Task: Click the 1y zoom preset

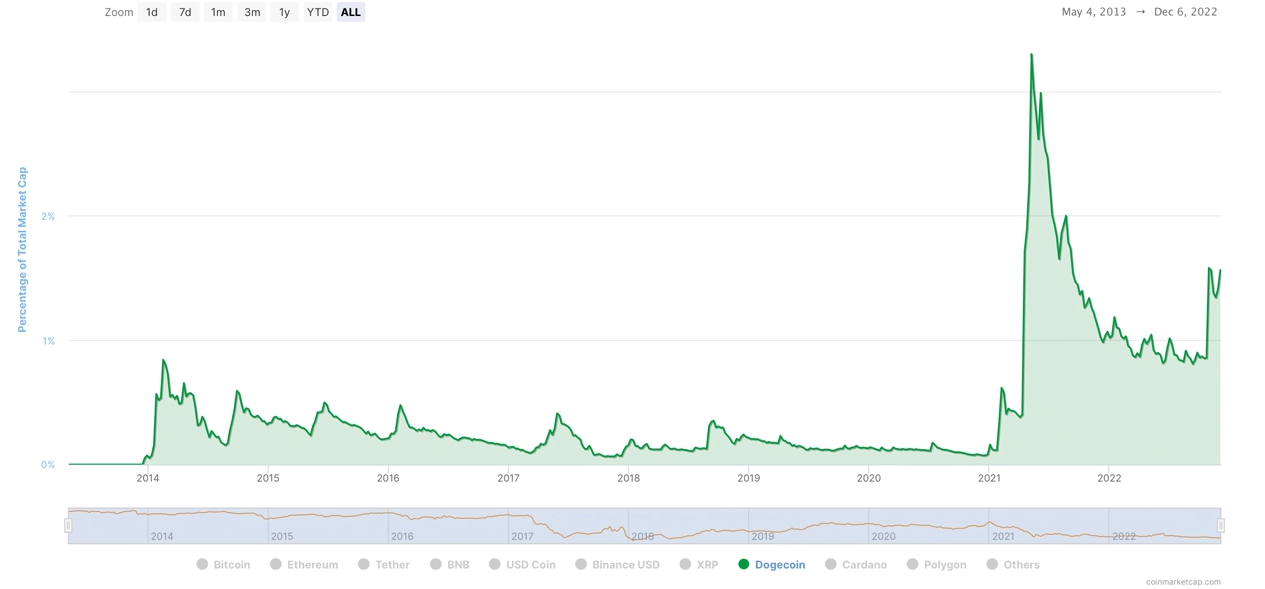Action: click(284, 12)
